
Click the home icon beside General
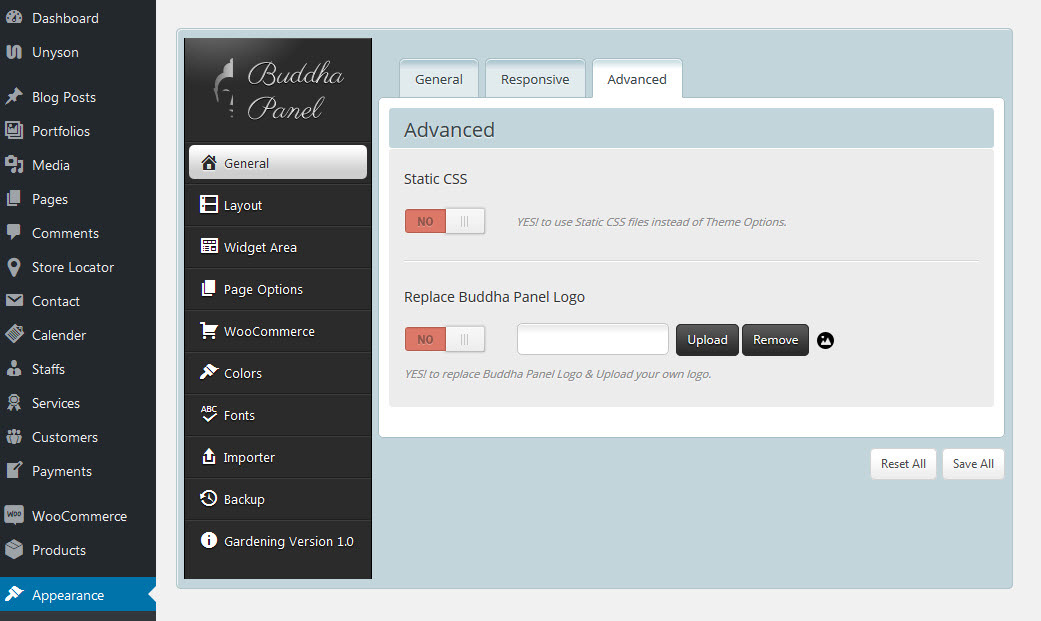click(209, 162)
